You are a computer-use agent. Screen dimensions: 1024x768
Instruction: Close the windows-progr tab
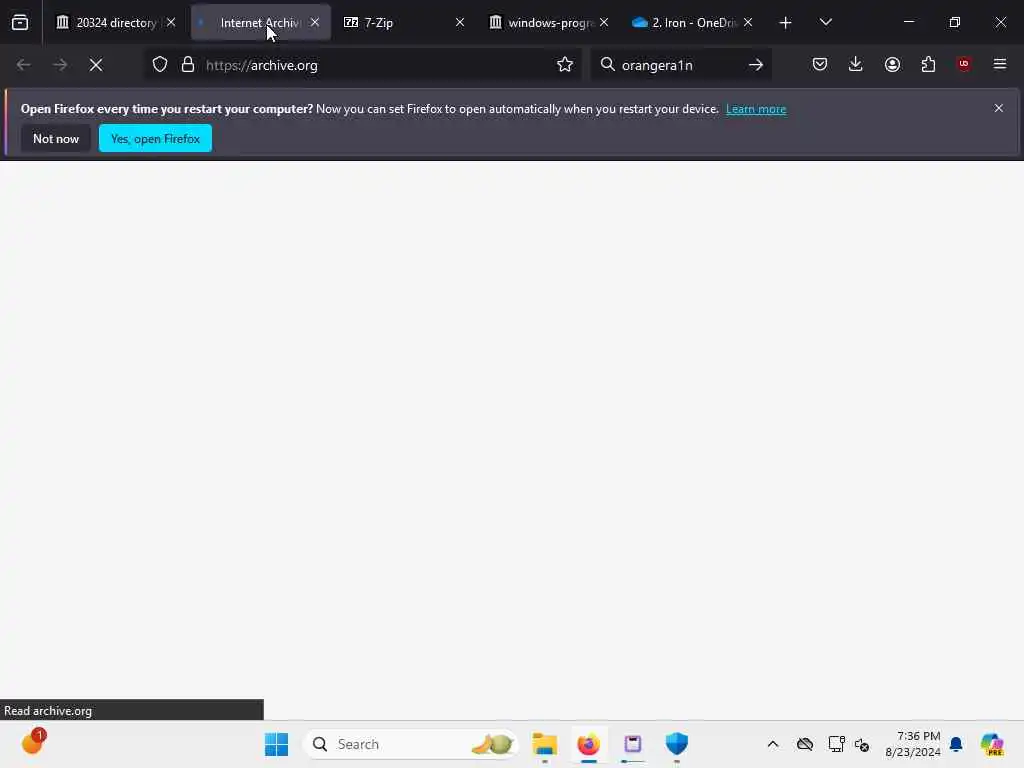point(604,23)
